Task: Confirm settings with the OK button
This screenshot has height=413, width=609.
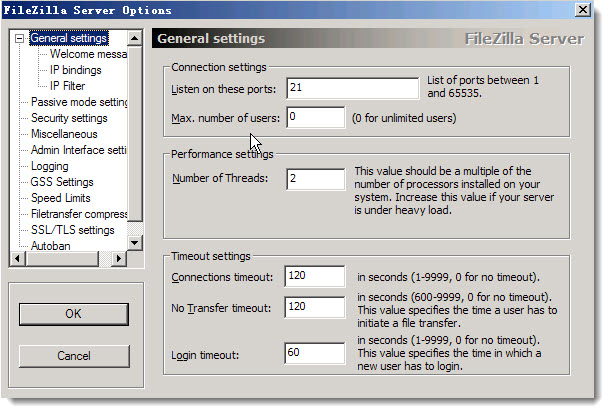Action: coord(74,314)
